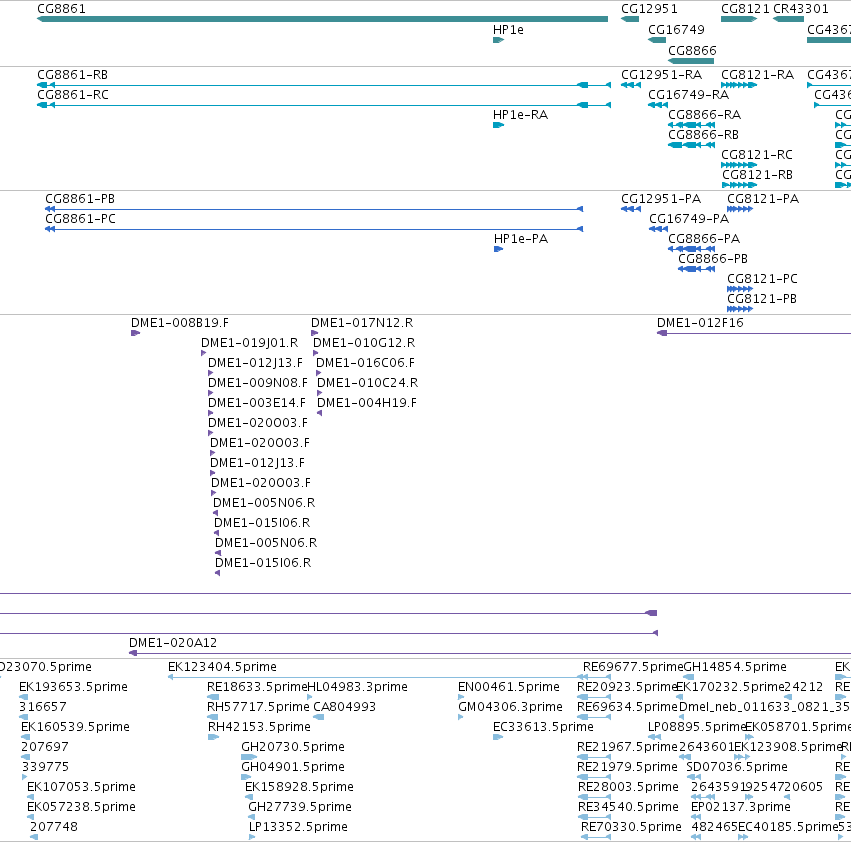Click the CG12951-RA transcript label
851x842 pixels.
(x=661, y=74)
